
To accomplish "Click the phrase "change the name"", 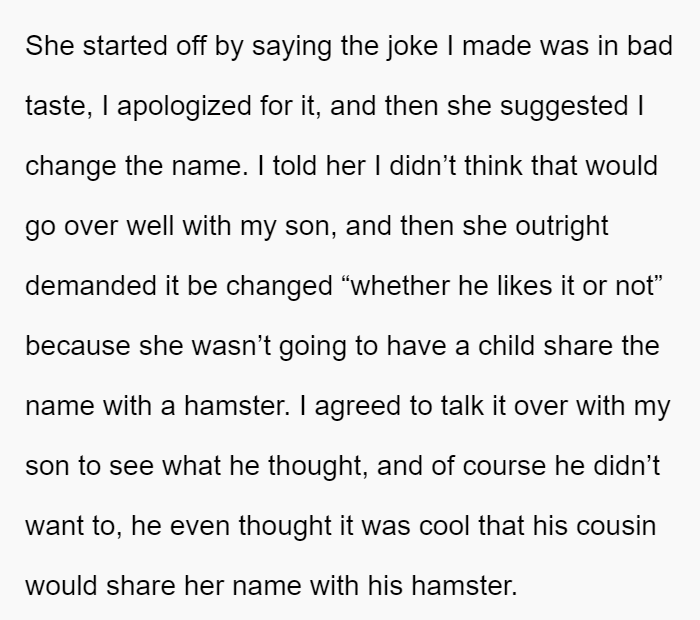I will coord(134,166).
